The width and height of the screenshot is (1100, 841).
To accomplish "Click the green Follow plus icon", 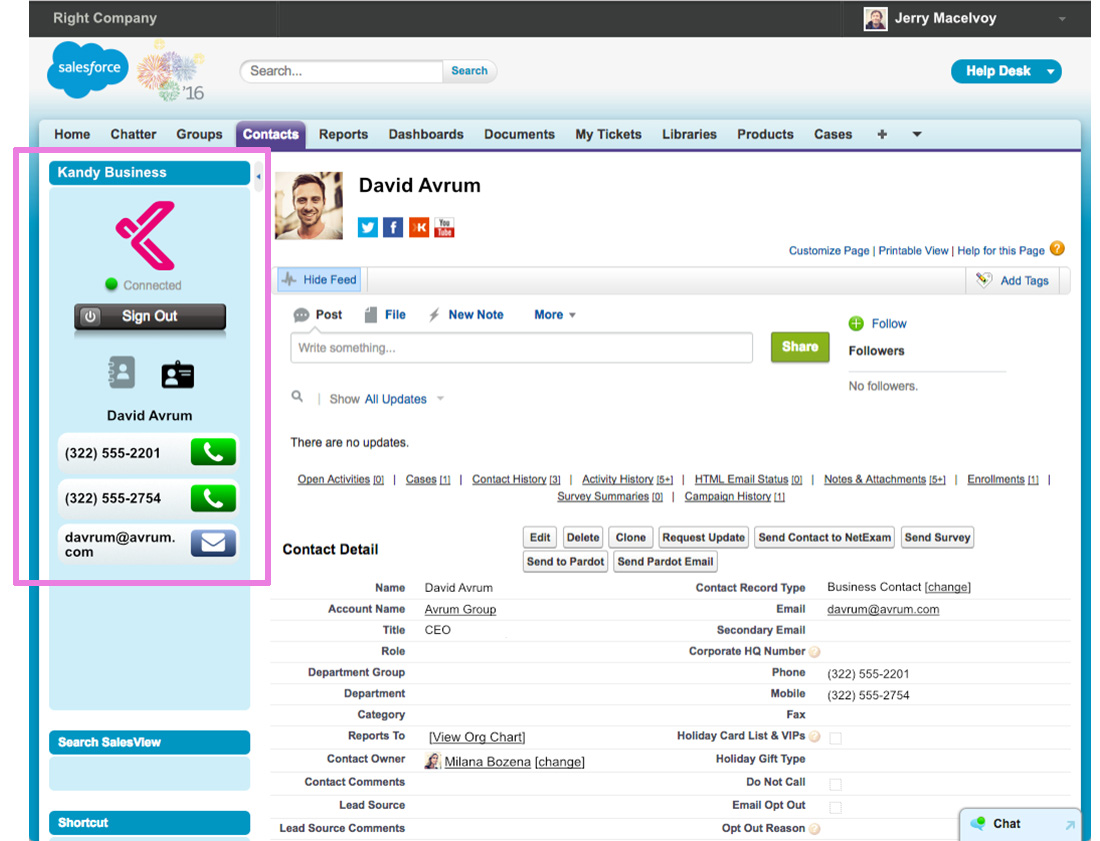I will pyautogui.click(x=856, y=323).
